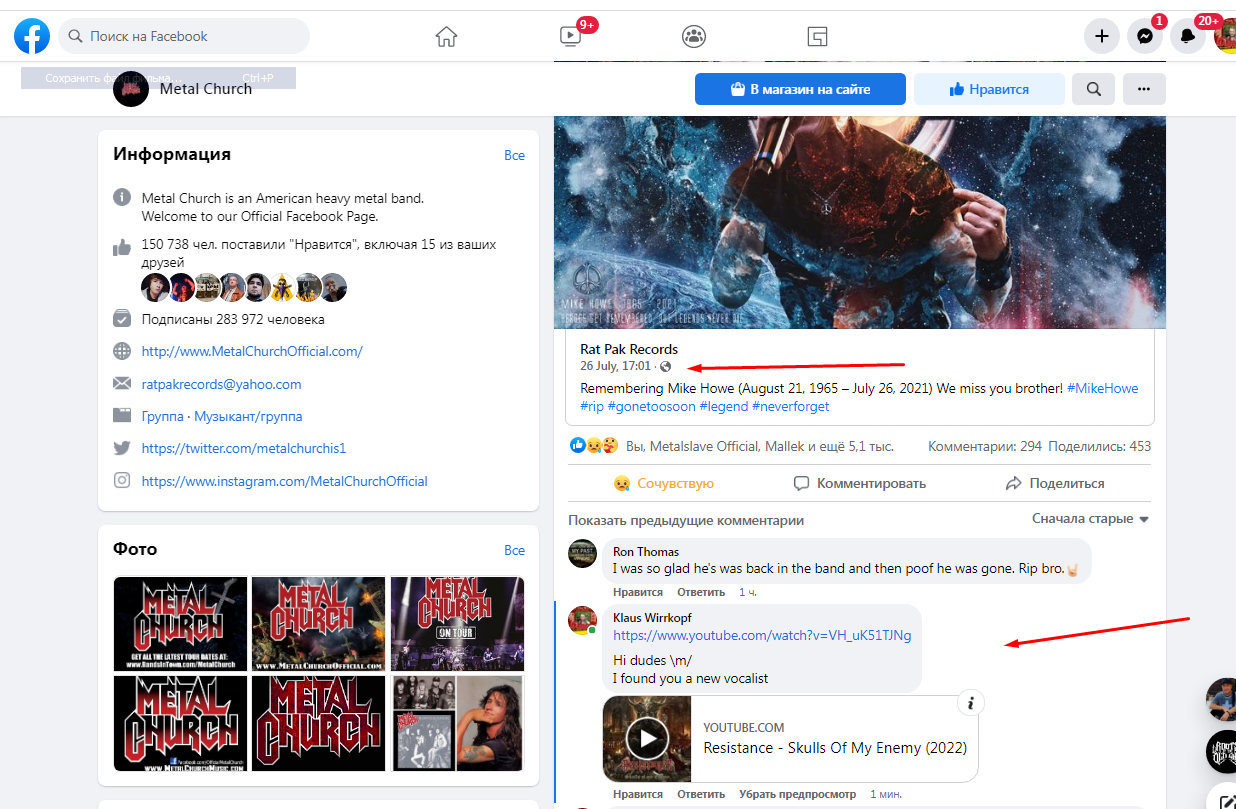Open the Instagram MetalChurchOfficial link

(284, 481)
